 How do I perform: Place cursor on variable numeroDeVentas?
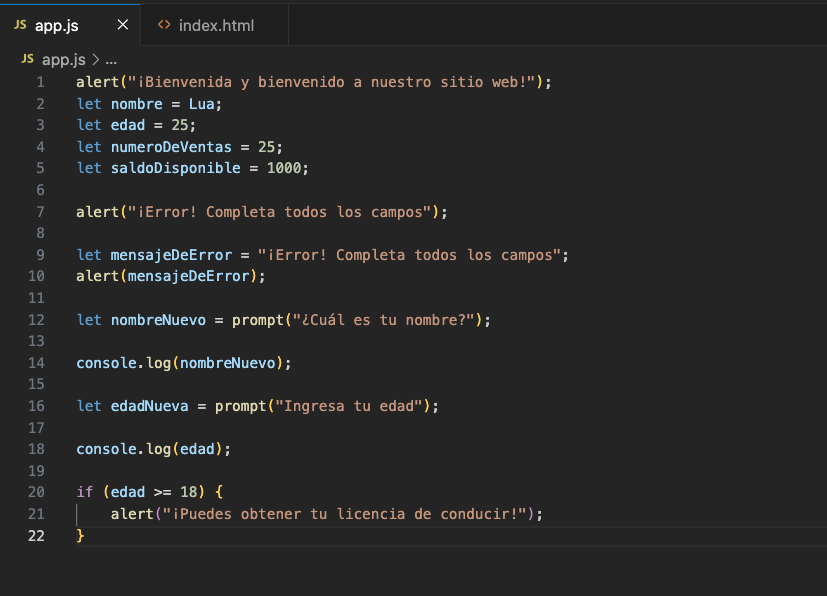tap(171, 147)
